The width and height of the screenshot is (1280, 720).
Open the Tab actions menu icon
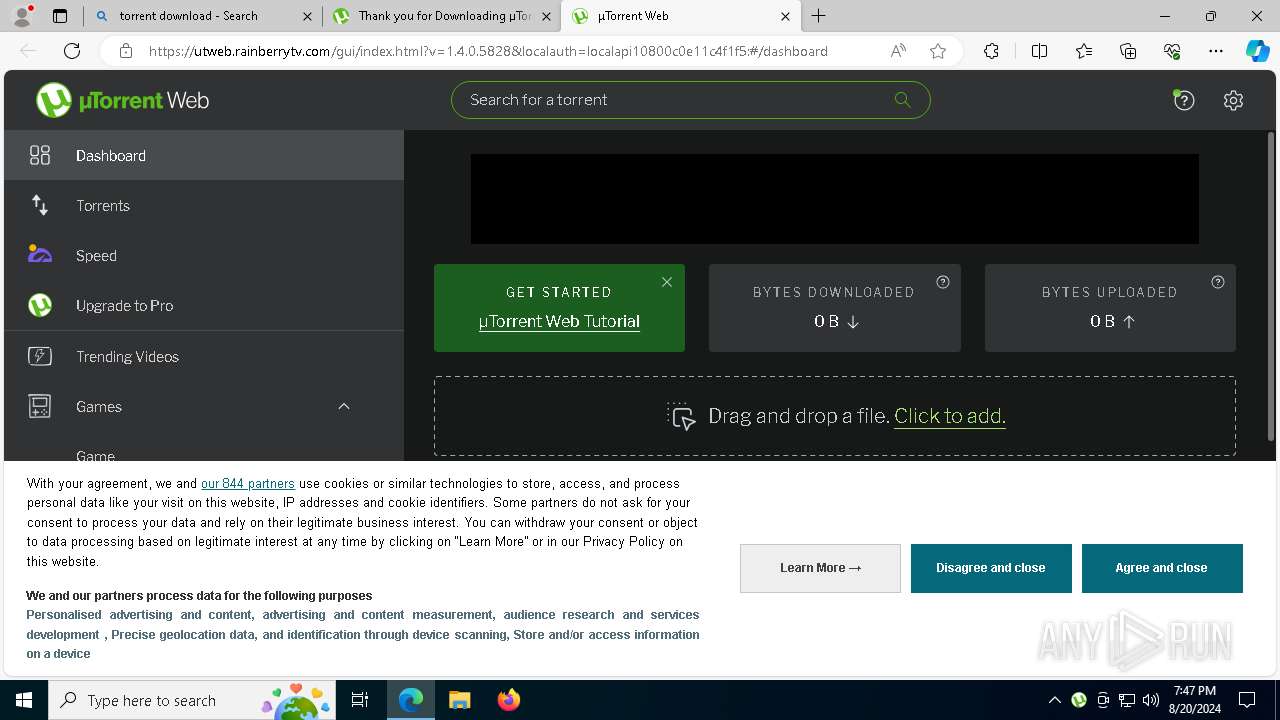tap(60, 16)
